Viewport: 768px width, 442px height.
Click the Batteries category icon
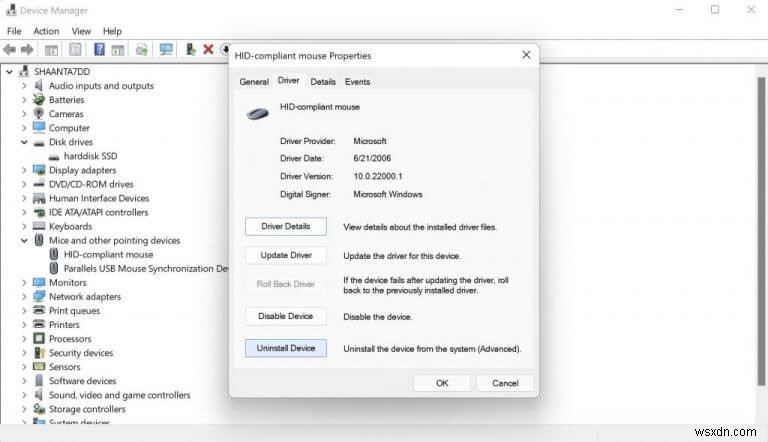click(39, 99)
